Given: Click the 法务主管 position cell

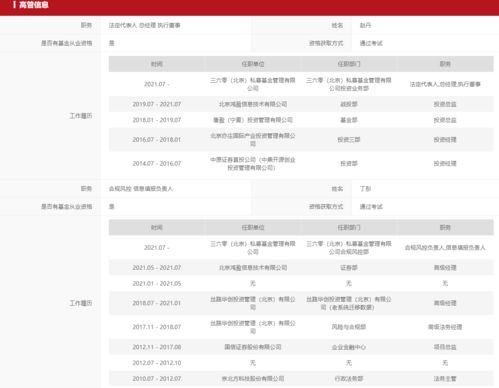Looking at the screenshot, I should (x=445, y=379).
